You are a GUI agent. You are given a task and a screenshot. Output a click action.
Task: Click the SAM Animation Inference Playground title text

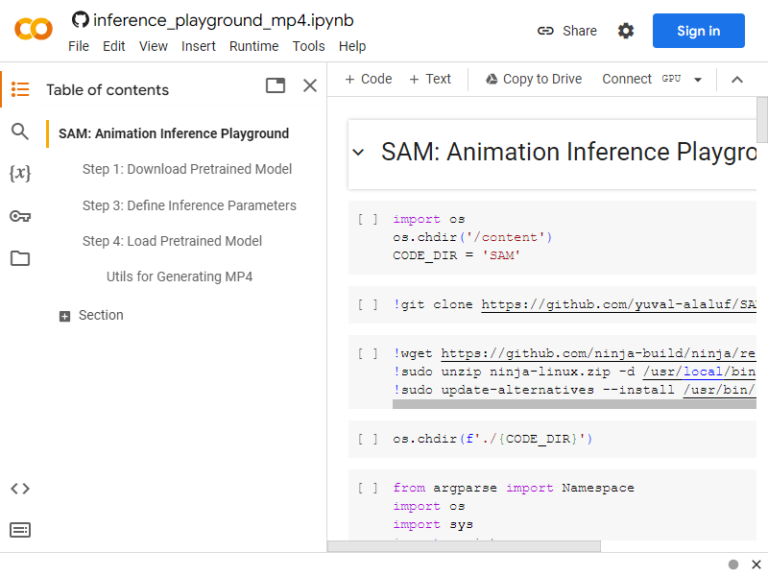[x=569, y=152]
